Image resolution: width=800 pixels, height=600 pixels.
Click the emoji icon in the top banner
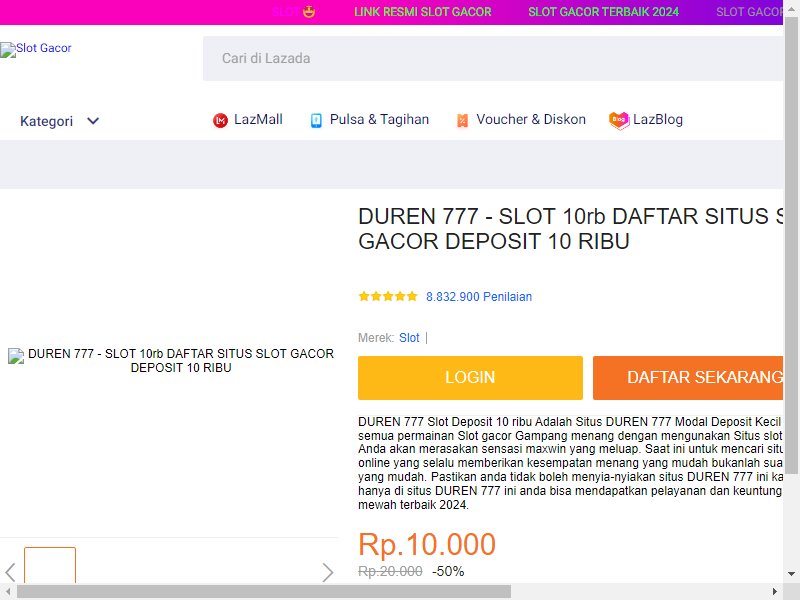click(309, 12)
